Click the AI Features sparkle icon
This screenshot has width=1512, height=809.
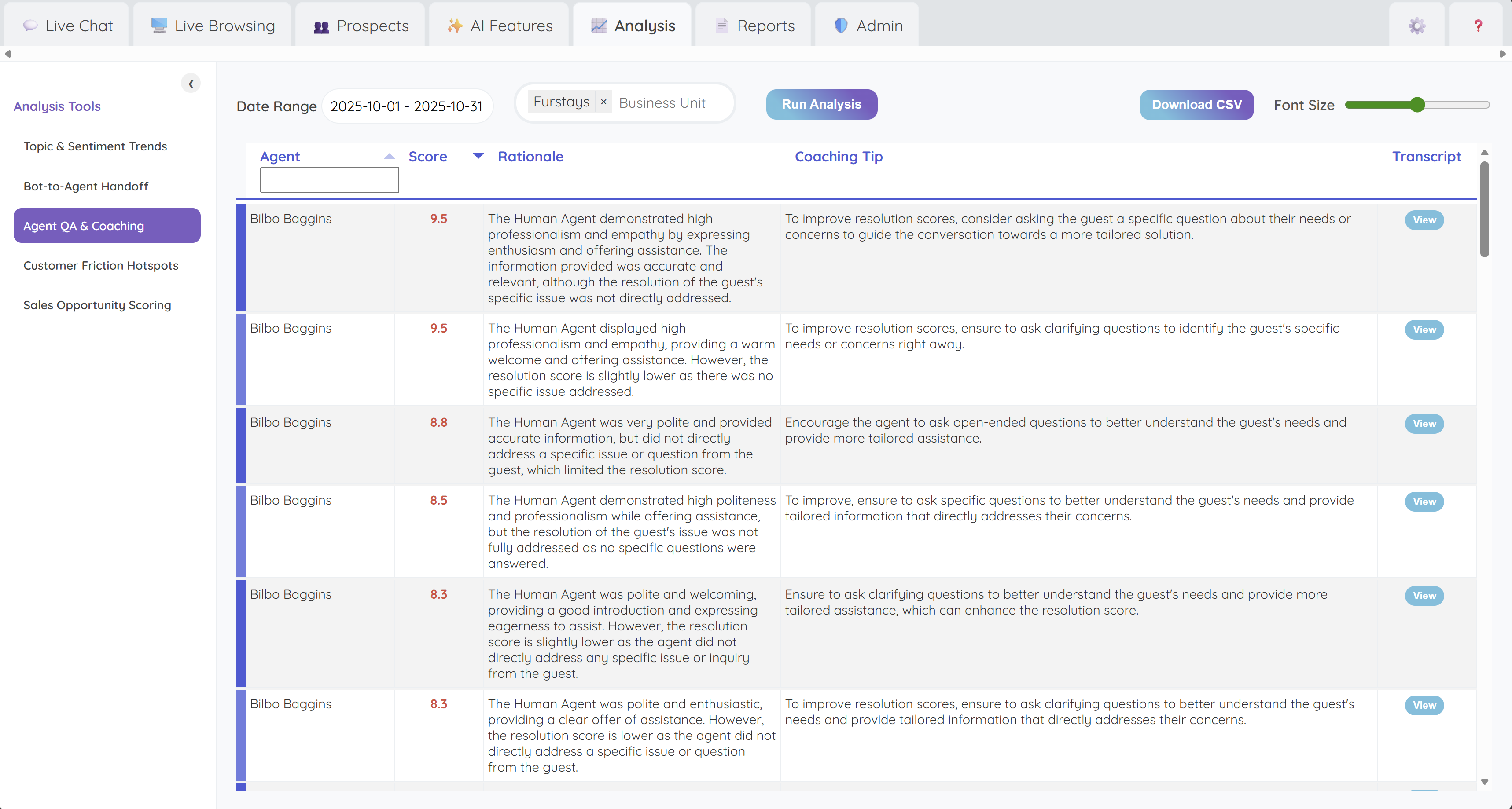pyautogui.click(x=454, y=26)
